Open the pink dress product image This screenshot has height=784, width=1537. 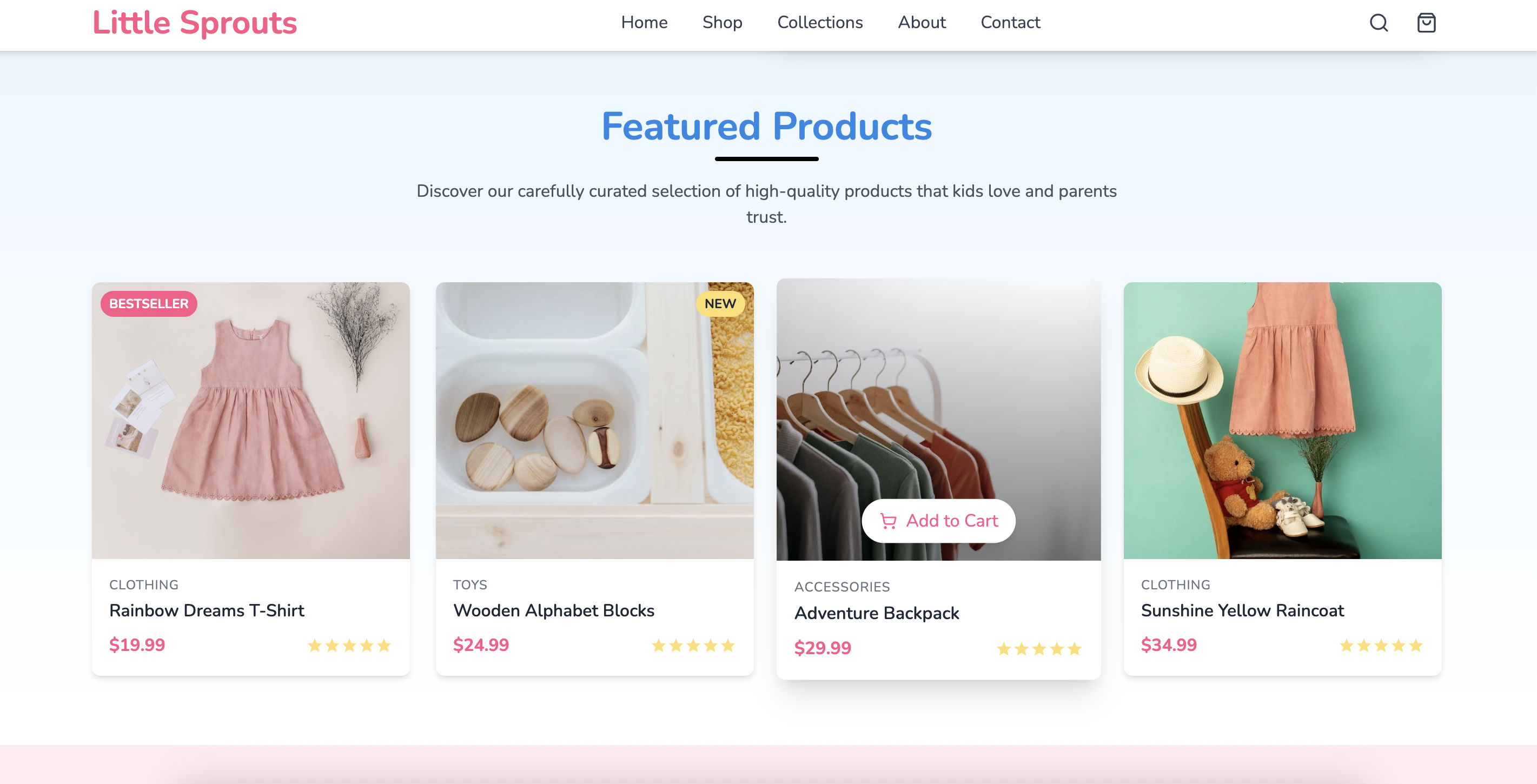pos(250,421)
